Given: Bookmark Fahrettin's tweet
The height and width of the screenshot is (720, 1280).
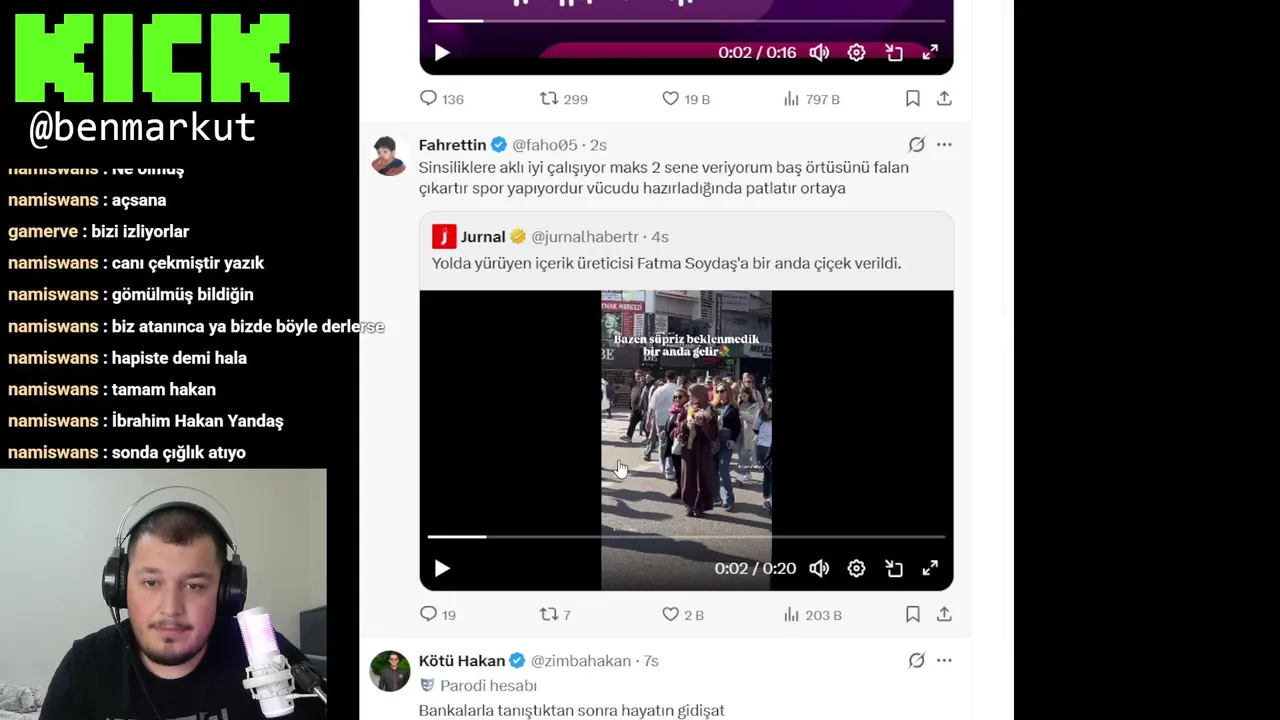Looking at the screenshot, I should [913, 615].
